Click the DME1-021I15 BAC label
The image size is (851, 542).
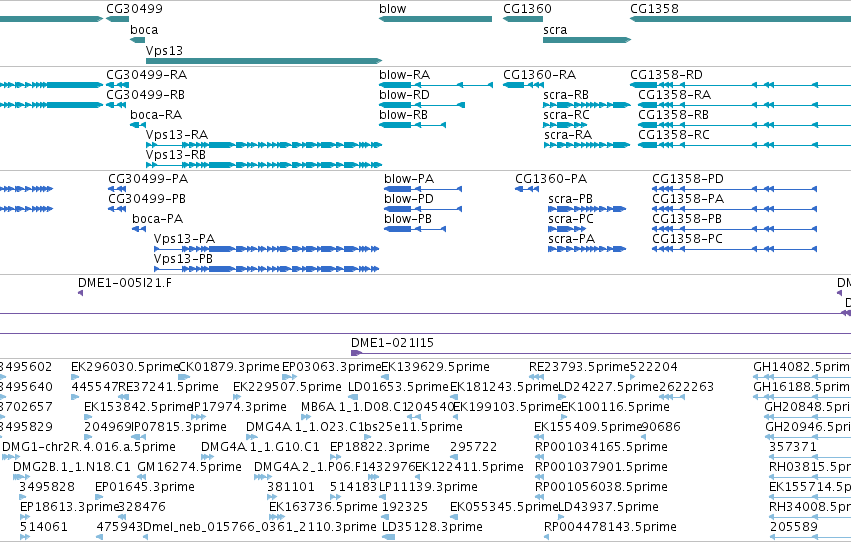pos(392,343)
